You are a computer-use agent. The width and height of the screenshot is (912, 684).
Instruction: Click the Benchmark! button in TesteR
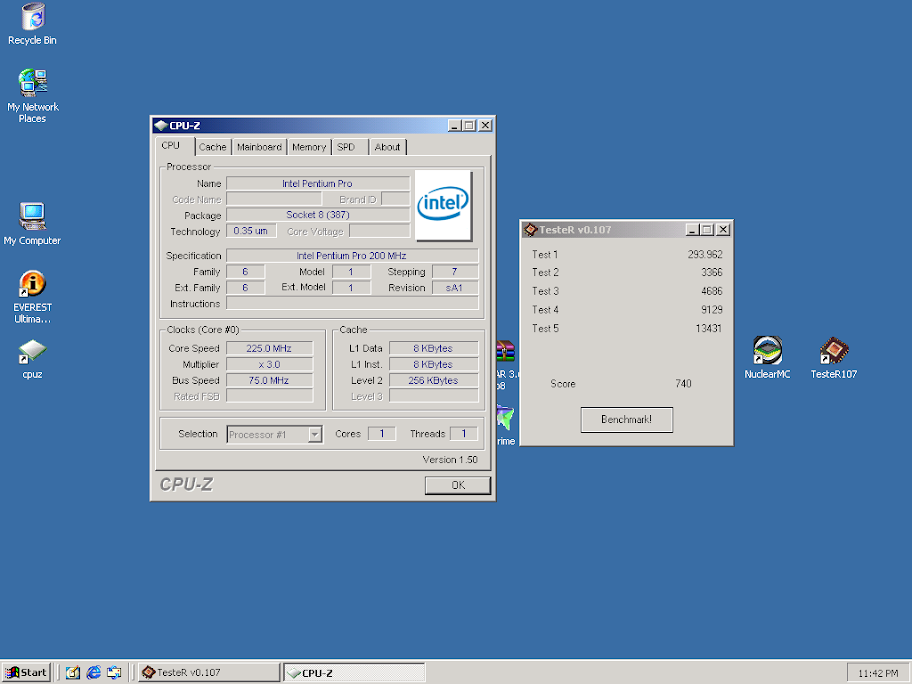click(626, 419)
